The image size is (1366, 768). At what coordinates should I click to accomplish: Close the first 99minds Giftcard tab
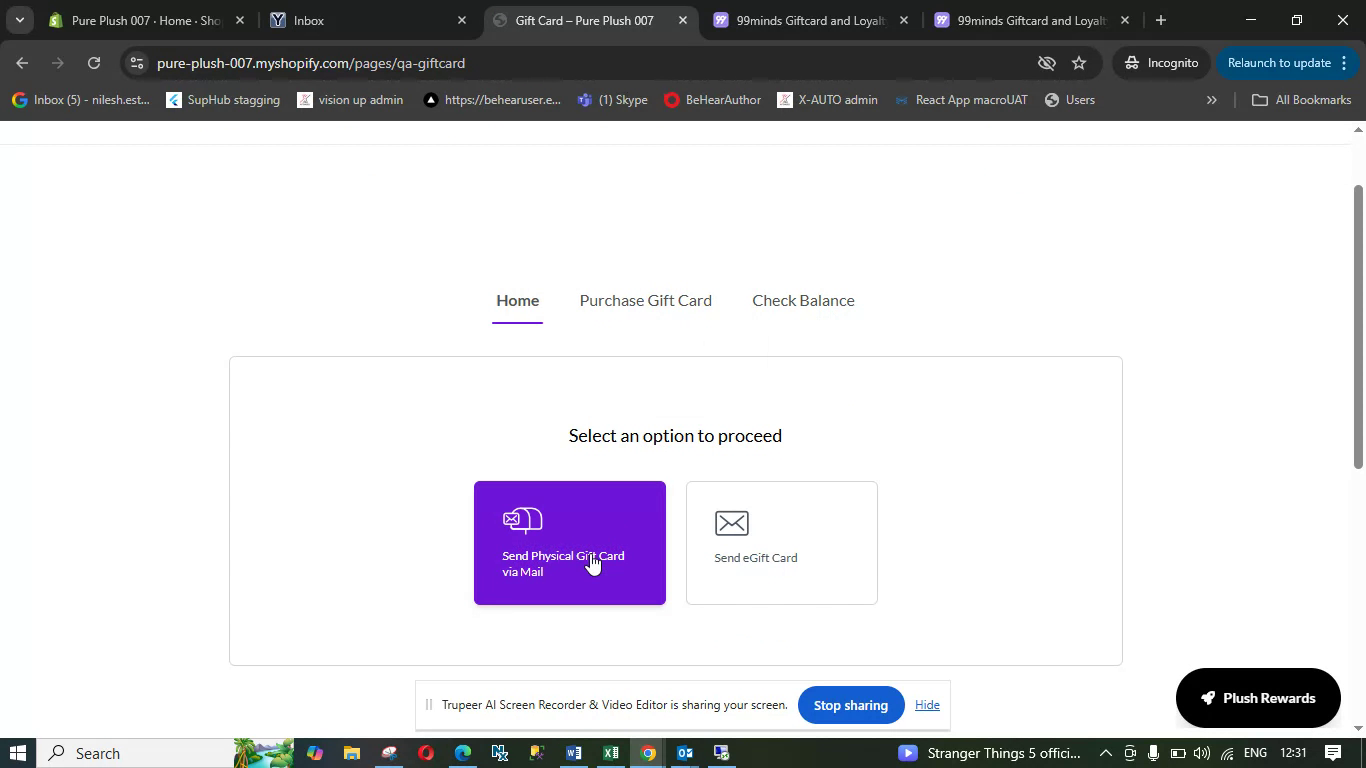pyautogui.click(x=903, y=20)
